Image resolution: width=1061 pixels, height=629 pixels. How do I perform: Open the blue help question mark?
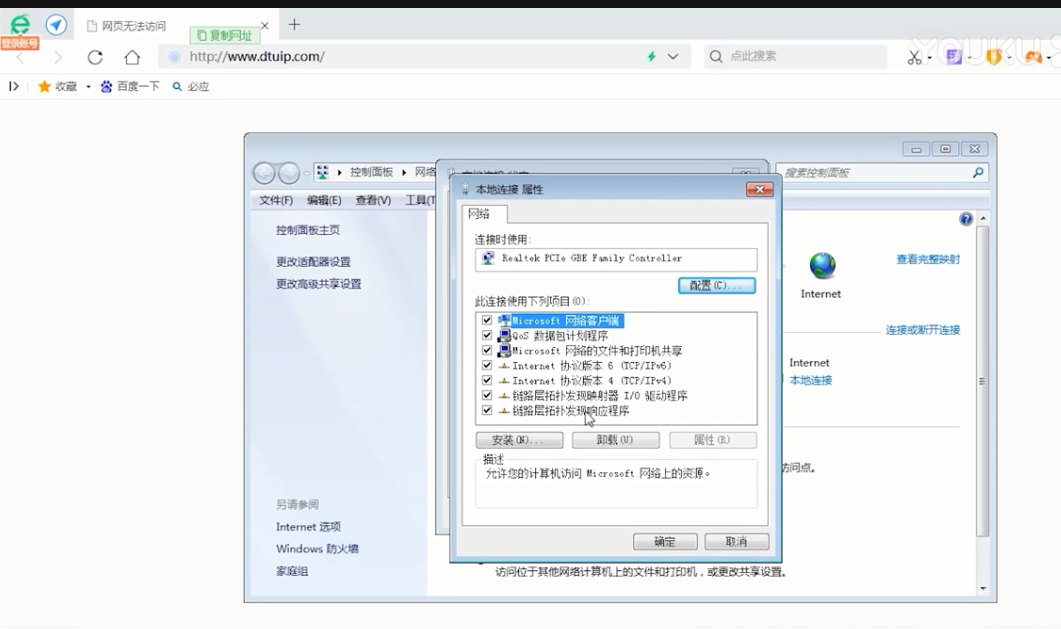coord(966,219)
